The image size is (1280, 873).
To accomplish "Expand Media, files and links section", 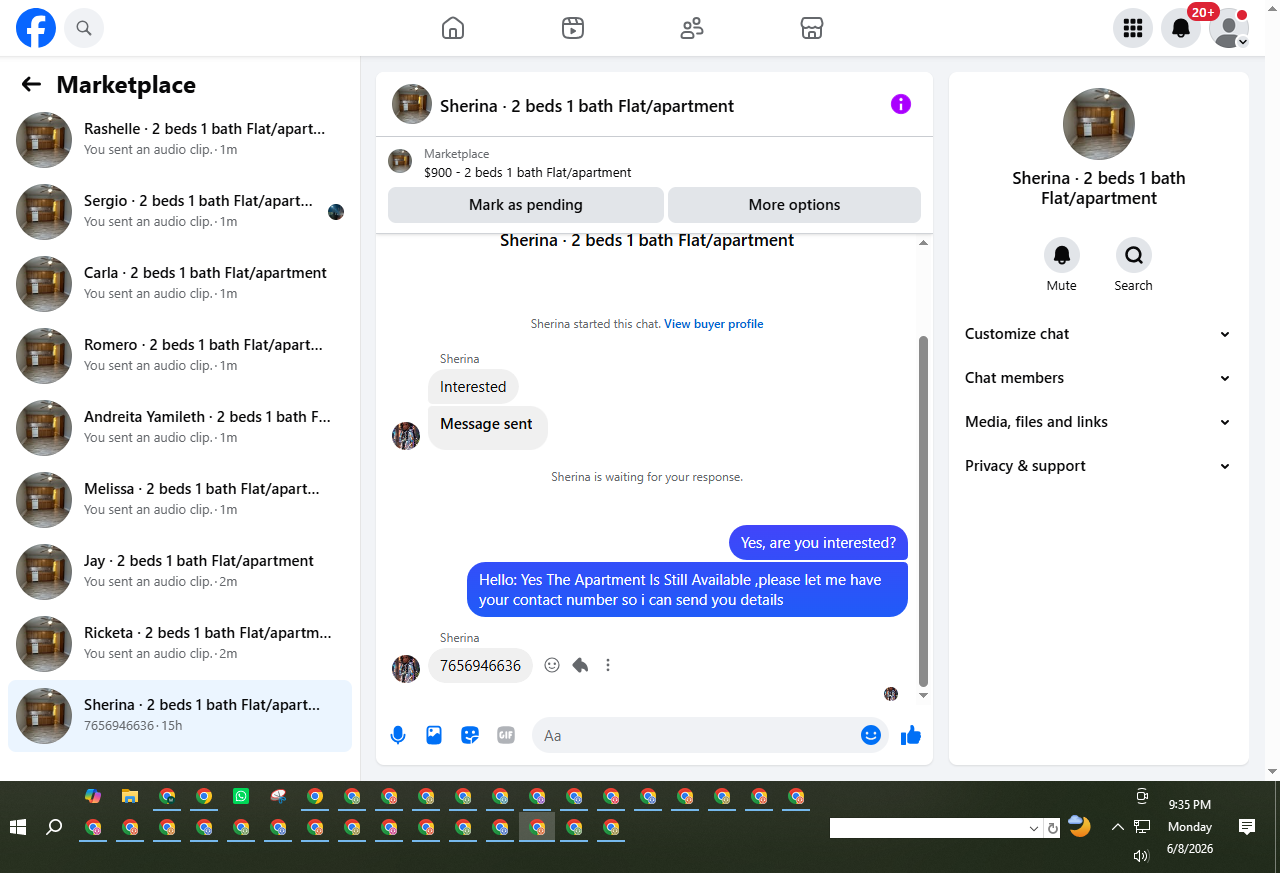I will click(1099, 422).
